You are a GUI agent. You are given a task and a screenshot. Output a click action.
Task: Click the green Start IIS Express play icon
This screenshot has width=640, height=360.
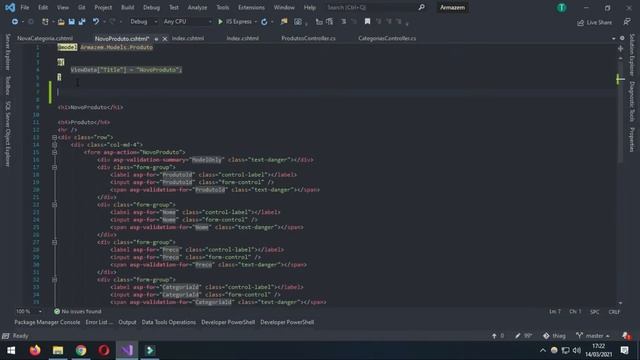pyautogui.click(x=220, y=22)
